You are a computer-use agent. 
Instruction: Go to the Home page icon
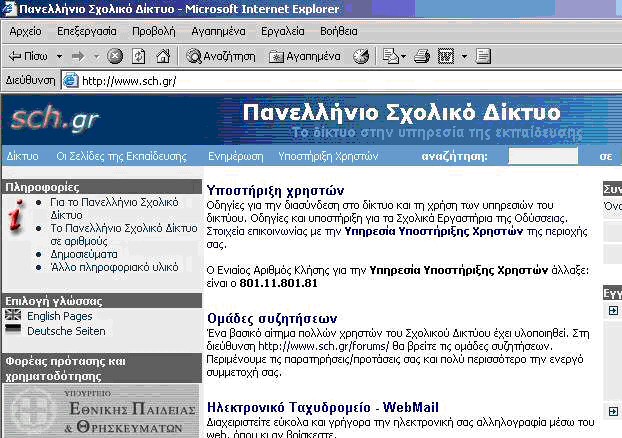pos(163,56)
